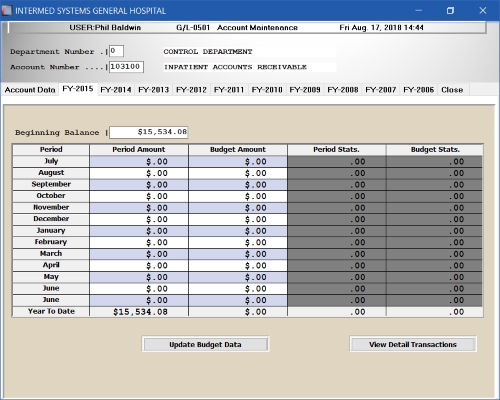500x400 pixels.
Task: Select February Period Amount cell
Action: pyautogui.click(x=139, y=242)
